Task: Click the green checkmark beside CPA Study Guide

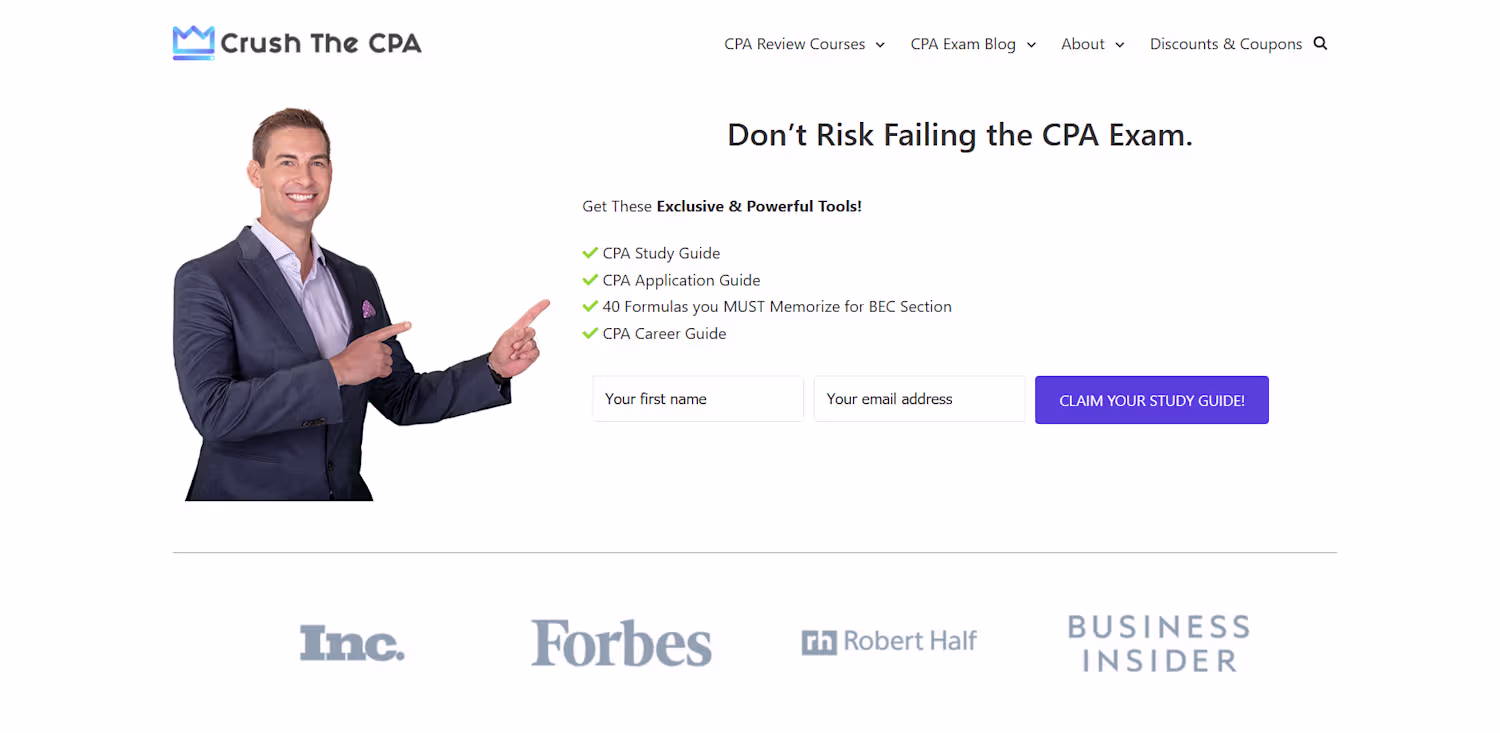Action: (590, 253)
